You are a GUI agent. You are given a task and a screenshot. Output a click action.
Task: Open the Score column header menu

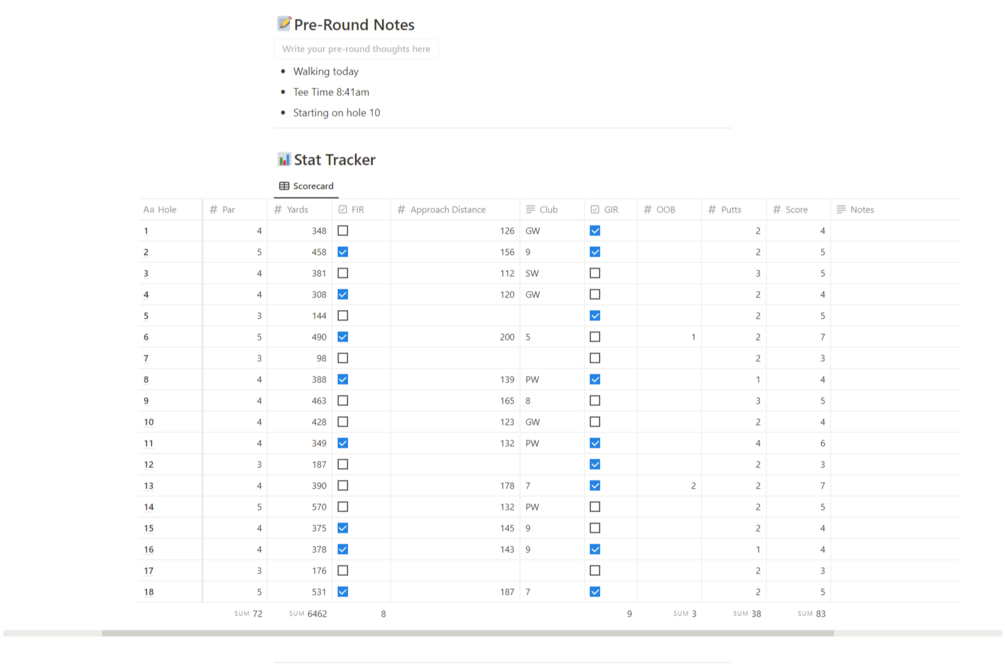point(799,210)
